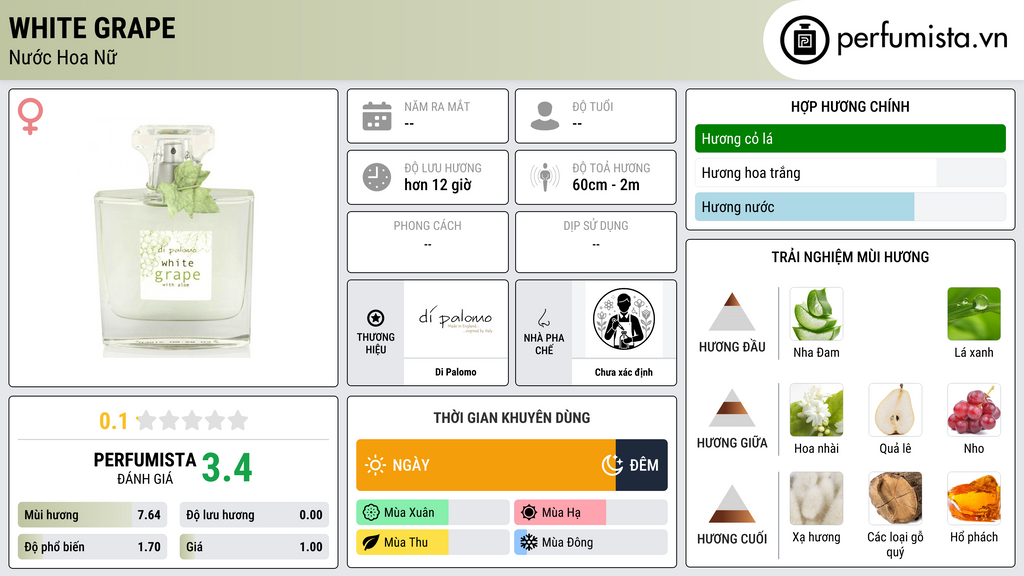The width and height of the screenshot is (1024, 576).
Task: Click the snowflake icon for Mùa Đông
Action: (x=529, y=542)
